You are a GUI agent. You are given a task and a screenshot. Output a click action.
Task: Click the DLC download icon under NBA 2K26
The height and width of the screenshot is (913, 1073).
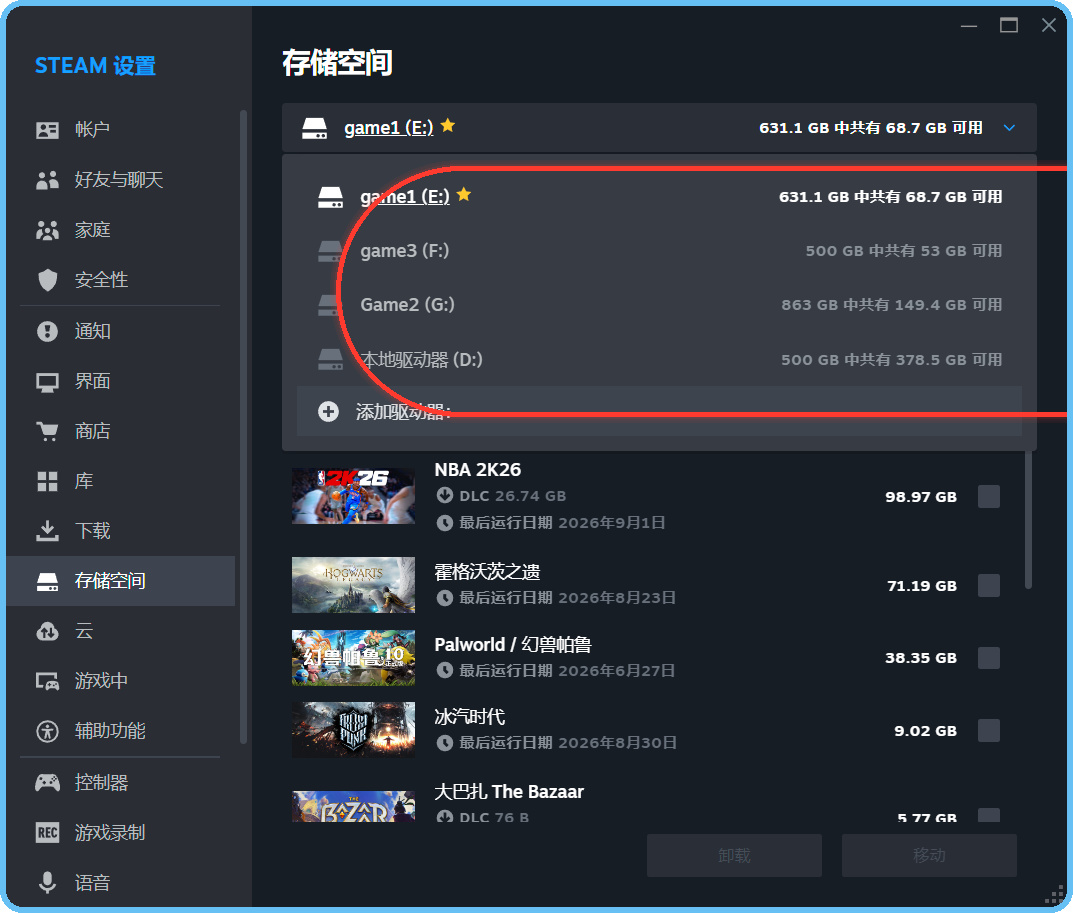445,496
